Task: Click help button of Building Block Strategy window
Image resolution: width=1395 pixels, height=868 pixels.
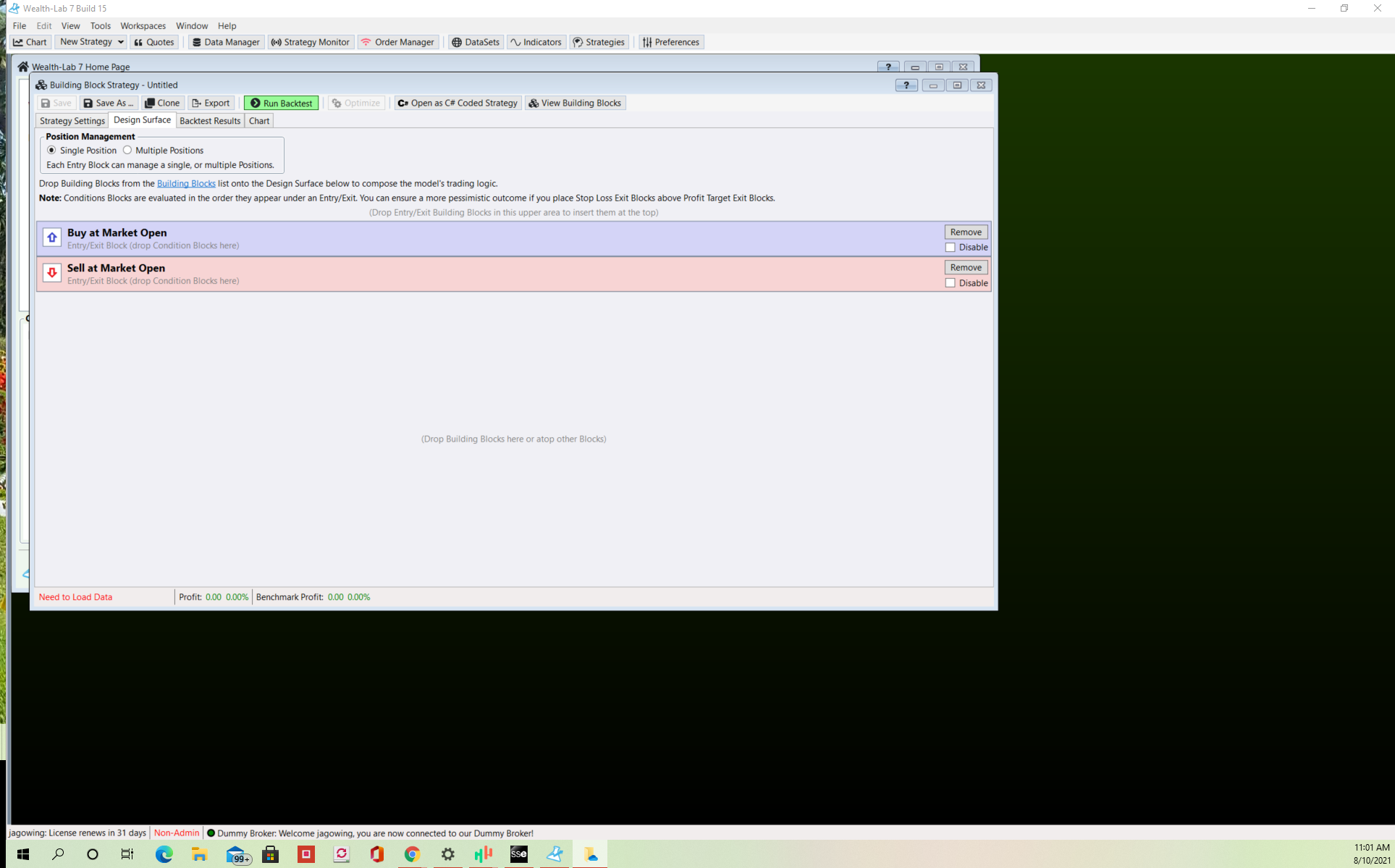Action: (x=906, y=85)
